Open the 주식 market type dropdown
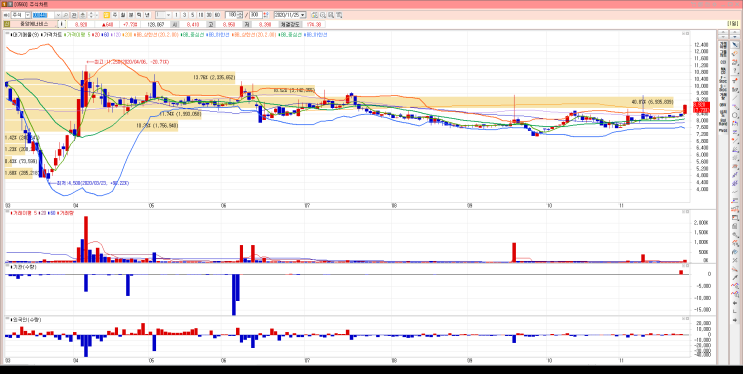This screenshot has height=374, width=743. tap(28, 15)
